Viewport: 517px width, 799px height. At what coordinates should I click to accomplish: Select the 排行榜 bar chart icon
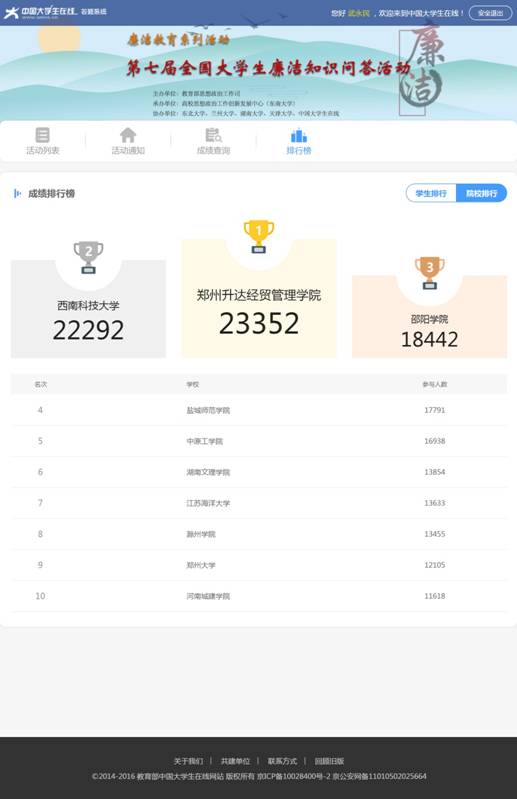coord(298,136)
